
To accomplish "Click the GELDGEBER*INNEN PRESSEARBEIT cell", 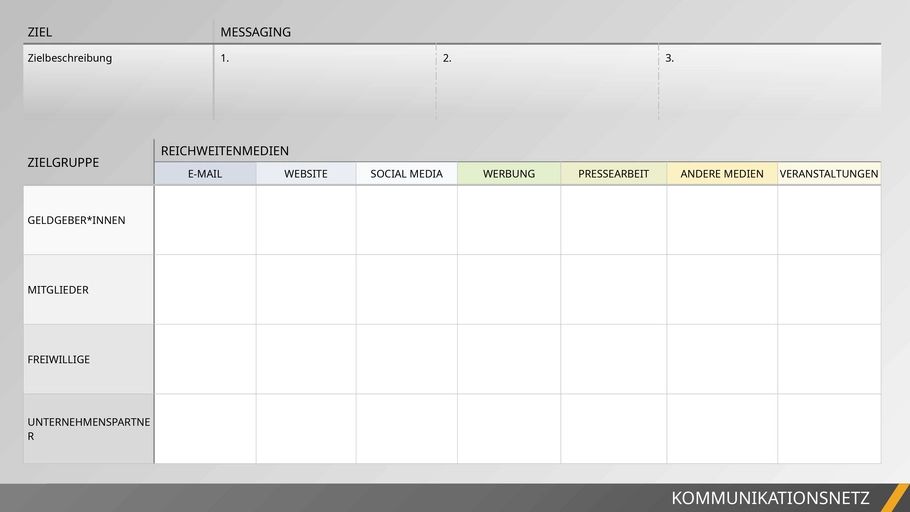I will tap(613, 220).
